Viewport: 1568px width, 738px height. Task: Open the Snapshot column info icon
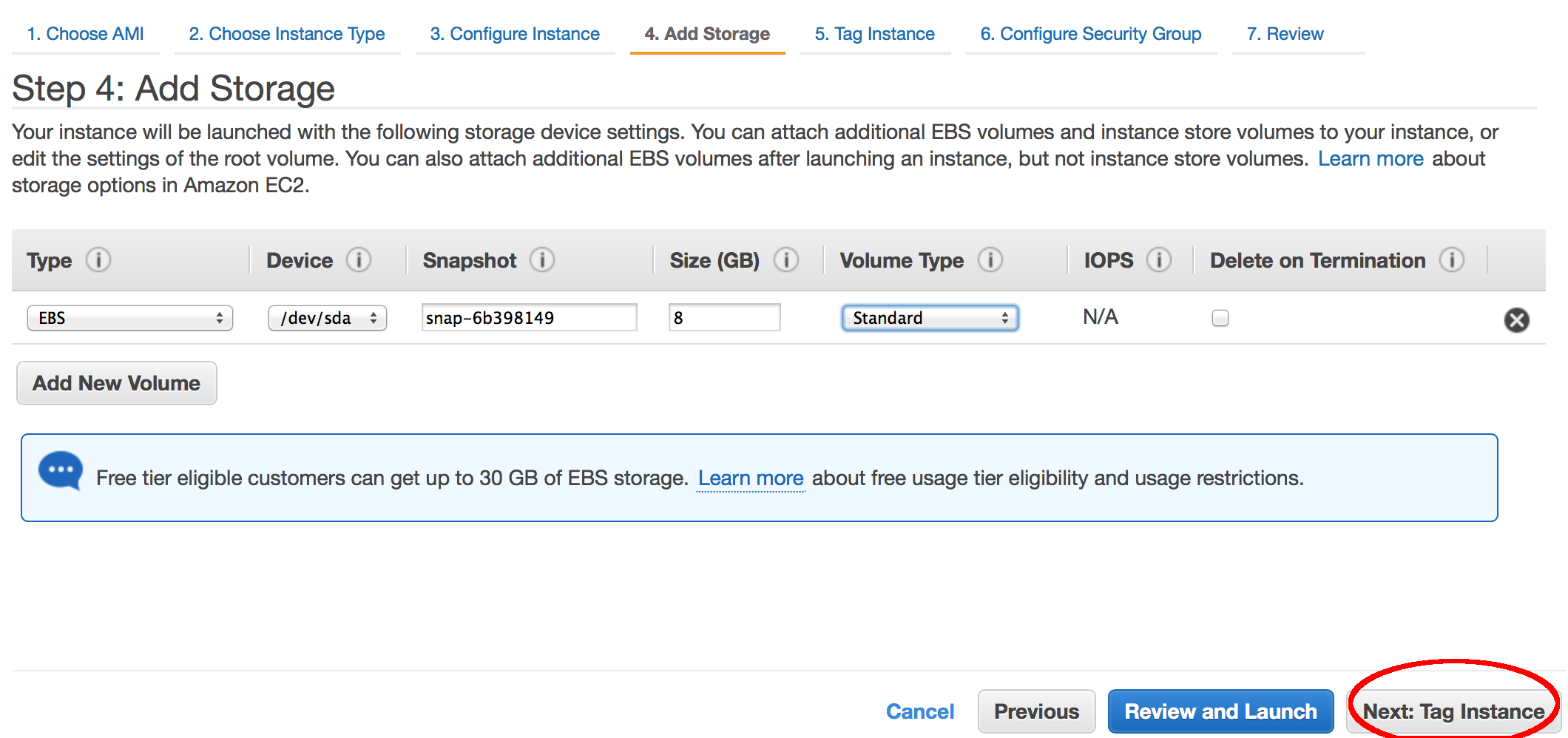pyautogui.click(x=542, y=260)
